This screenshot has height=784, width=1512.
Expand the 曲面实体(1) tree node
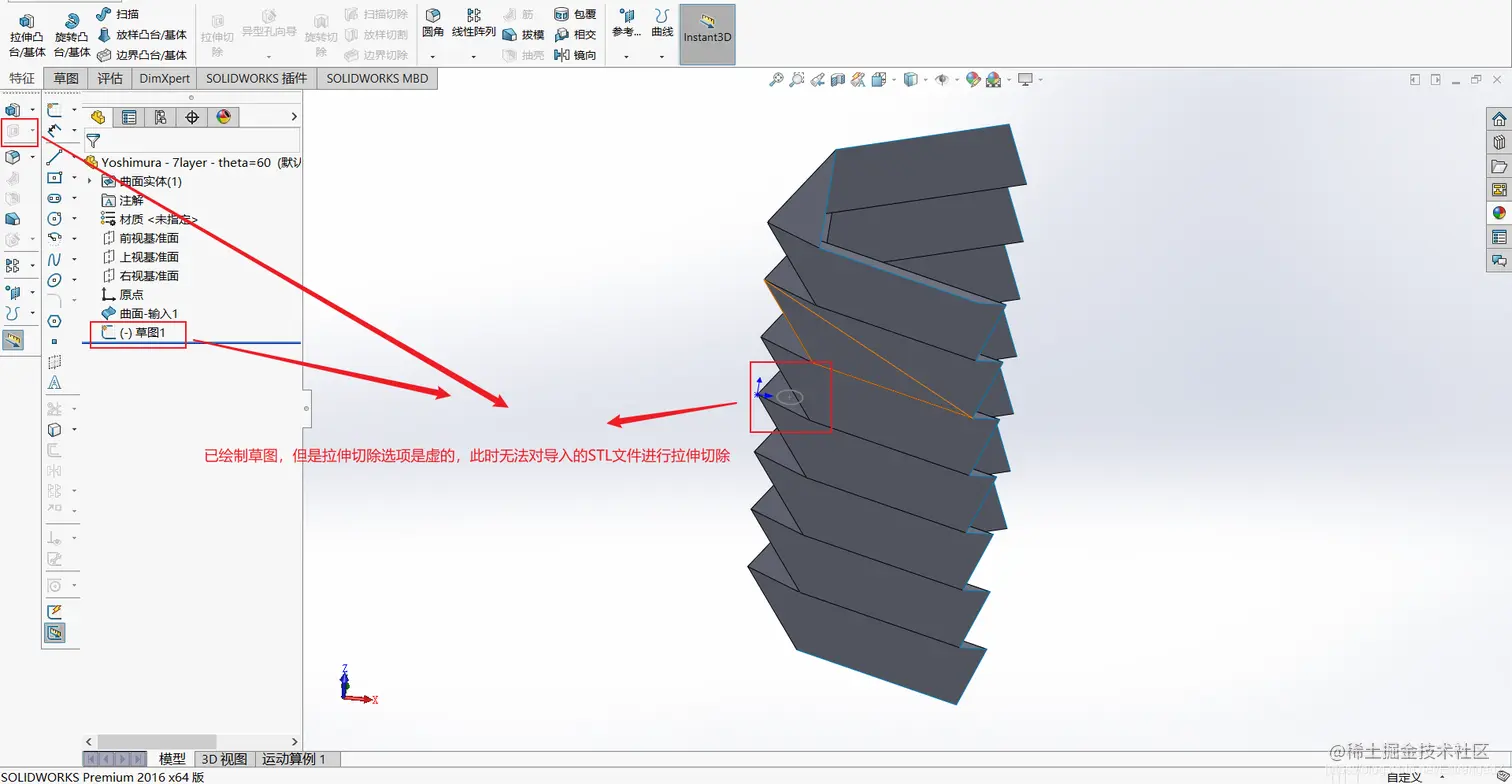[90, 181]
